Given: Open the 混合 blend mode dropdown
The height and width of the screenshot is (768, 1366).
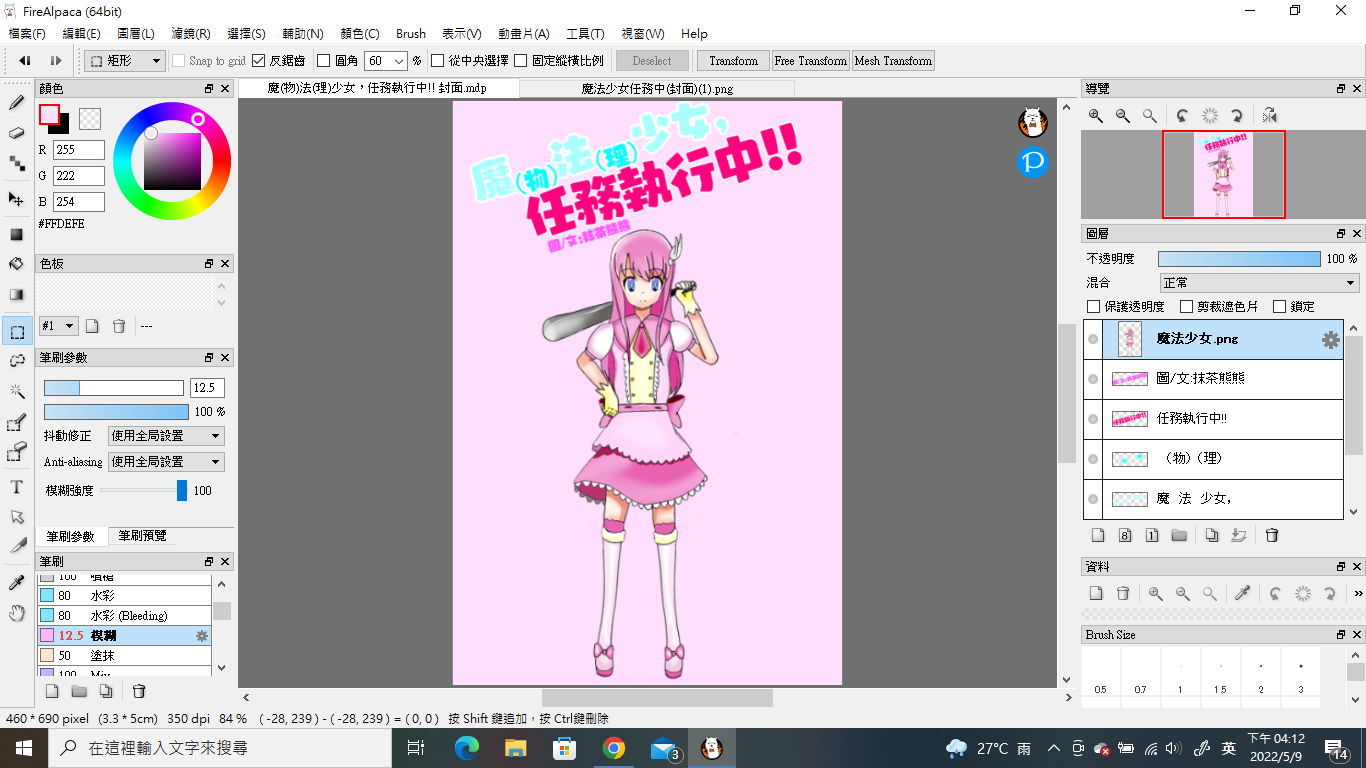Looking at the screenshot, I should [x=1258, y=283].
